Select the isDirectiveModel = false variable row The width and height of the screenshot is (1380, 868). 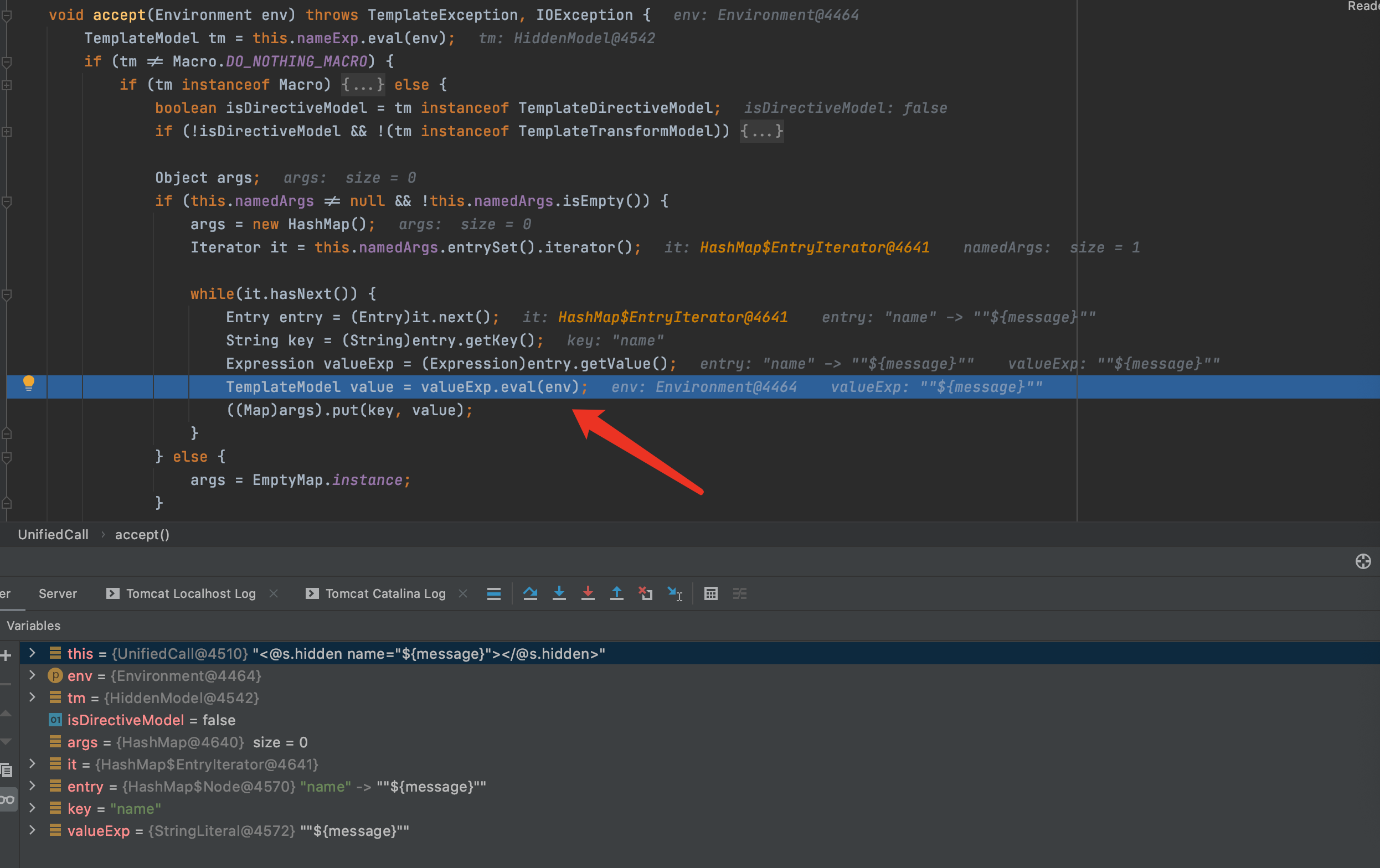tap(700, 720)
